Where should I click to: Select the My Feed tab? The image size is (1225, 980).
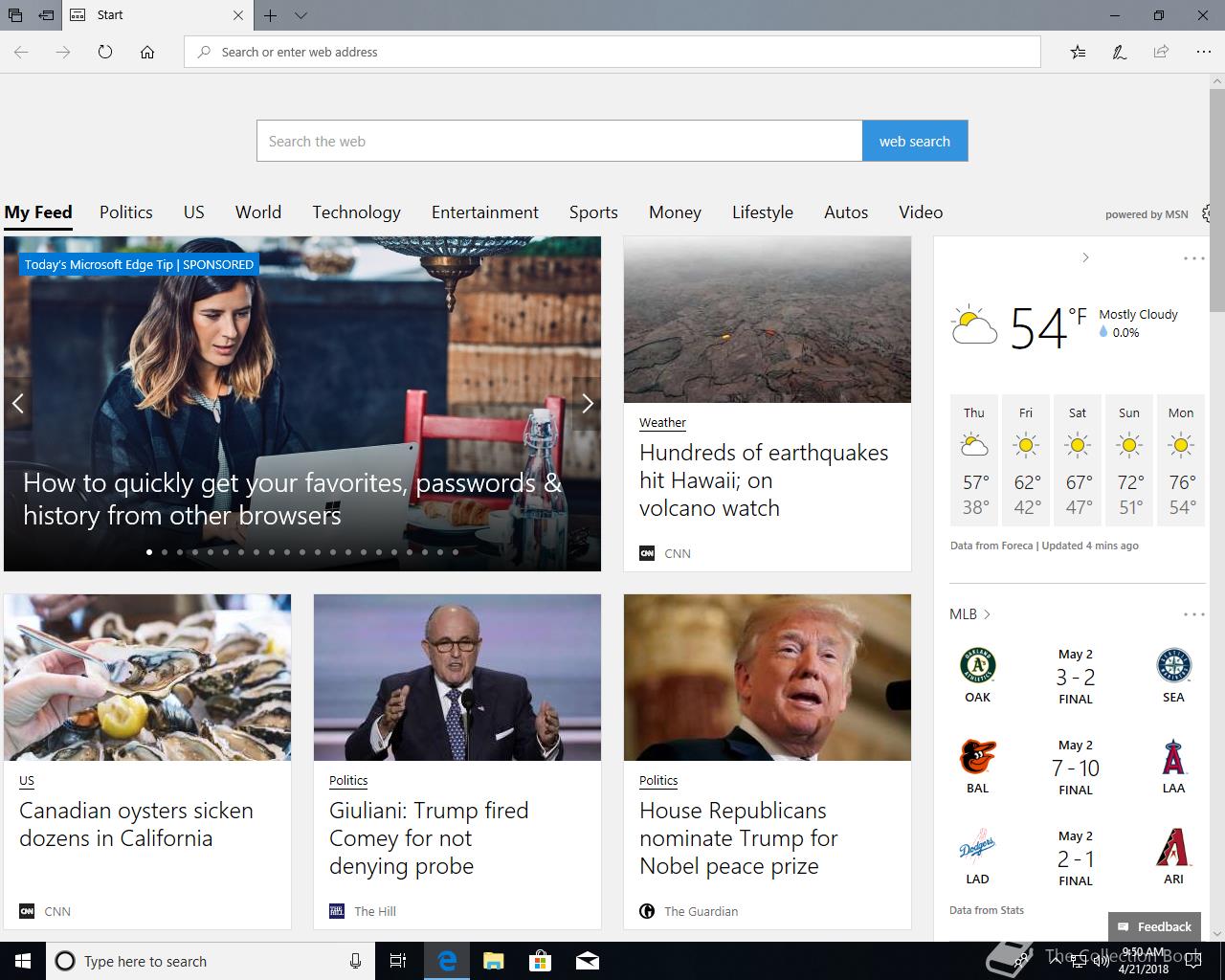pos(38,212)
